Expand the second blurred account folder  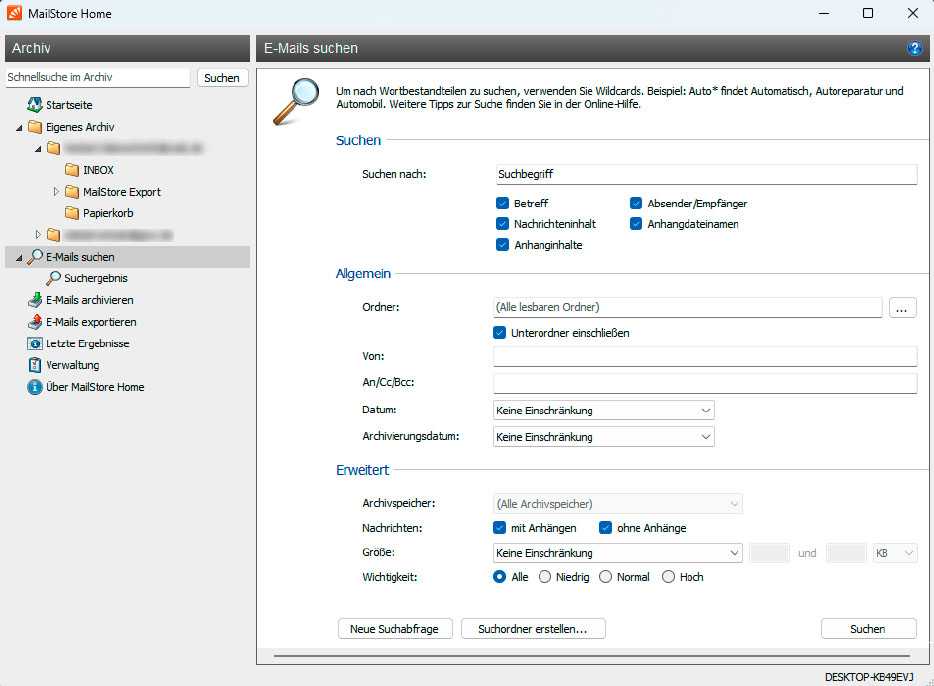tap(38, 235)
